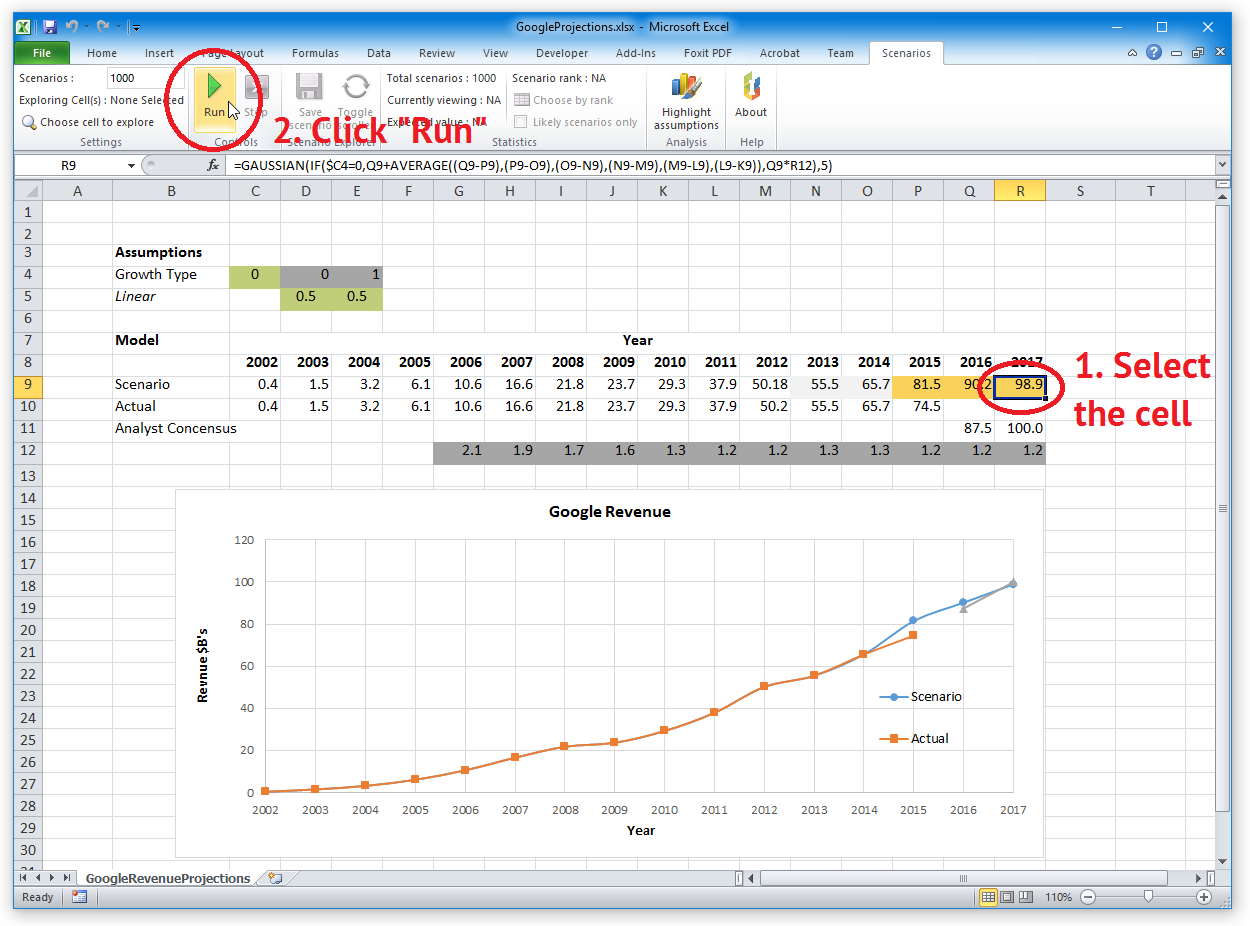Click the Scenarios count input field
This screenshot has width=1250, height=926.
click(x=144, y=78)
